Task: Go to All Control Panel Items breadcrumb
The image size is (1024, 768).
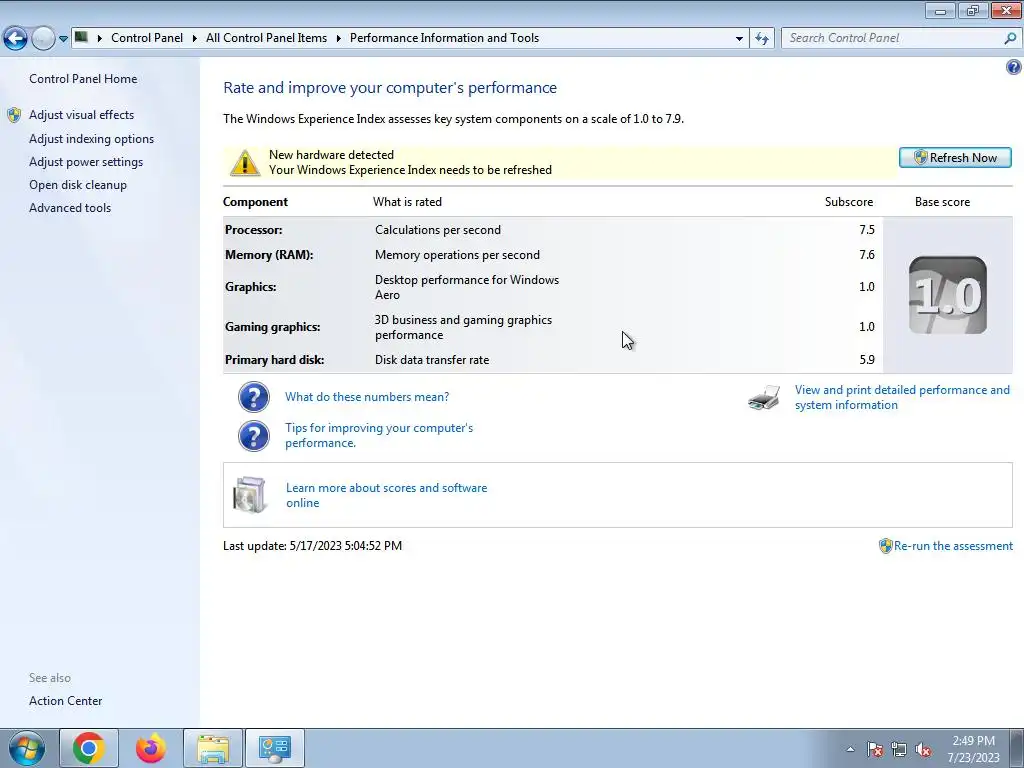Action: pos(266,38)
